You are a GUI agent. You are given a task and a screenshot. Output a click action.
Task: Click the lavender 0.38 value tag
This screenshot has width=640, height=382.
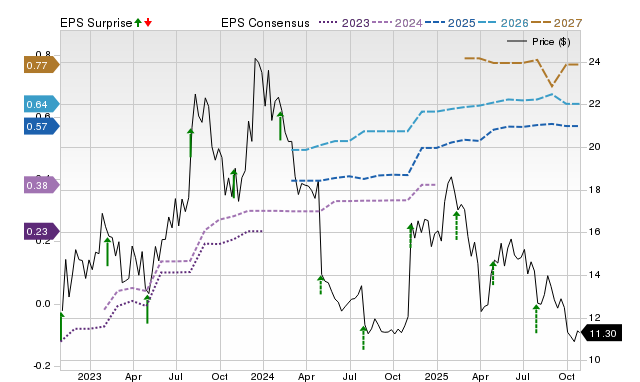[42, 186]
